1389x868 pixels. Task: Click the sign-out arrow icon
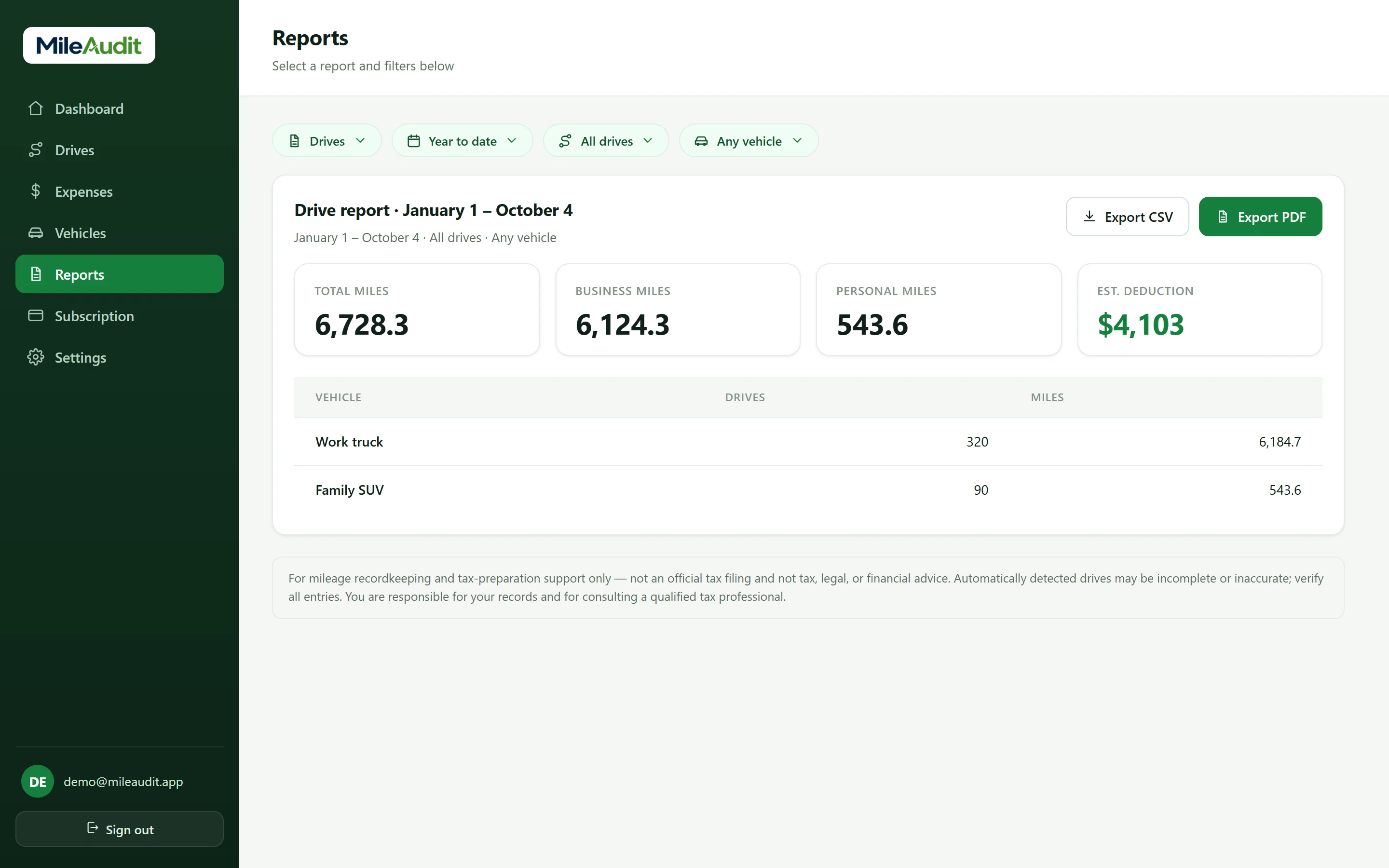click(93, 828)
